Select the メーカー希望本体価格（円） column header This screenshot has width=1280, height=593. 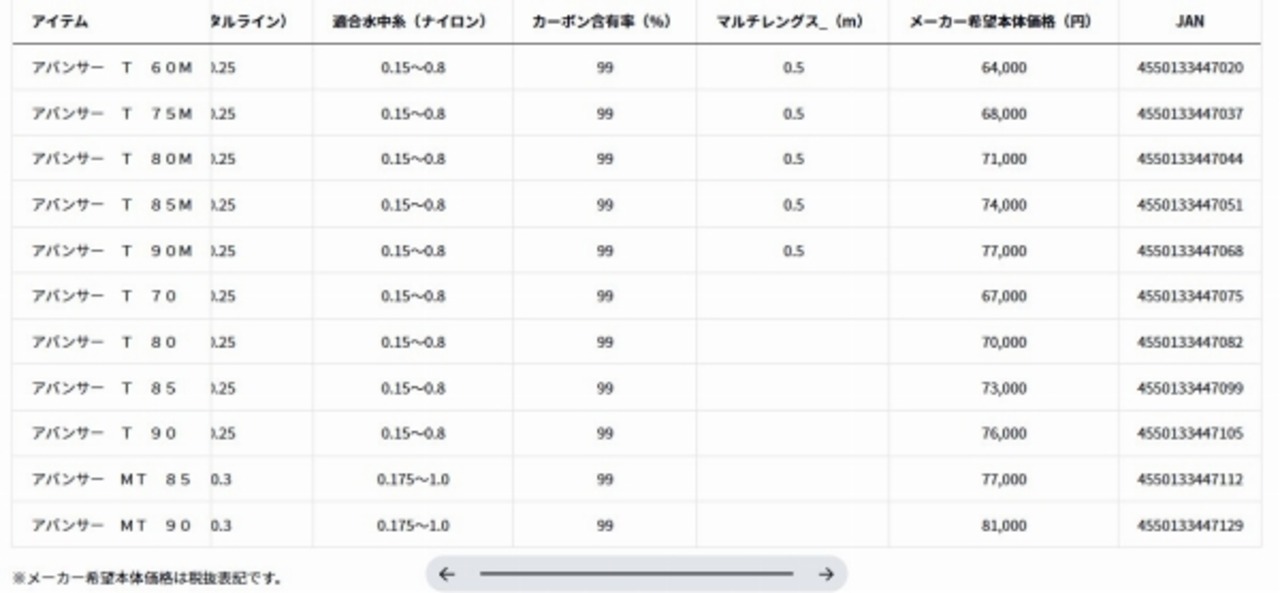[x=1003, y=21]
